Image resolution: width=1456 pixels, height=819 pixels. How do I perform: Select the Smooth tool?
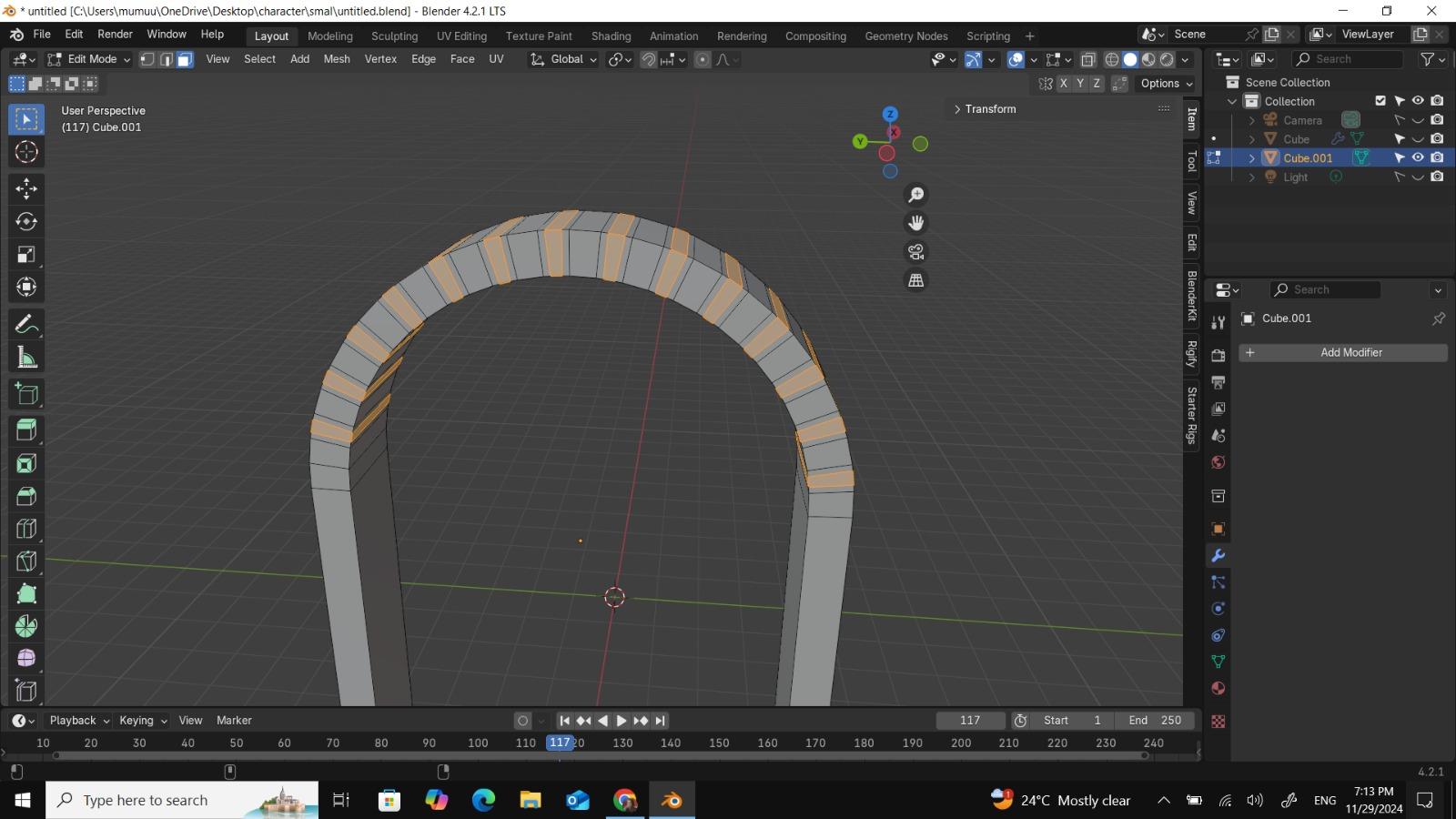(26, 658)
